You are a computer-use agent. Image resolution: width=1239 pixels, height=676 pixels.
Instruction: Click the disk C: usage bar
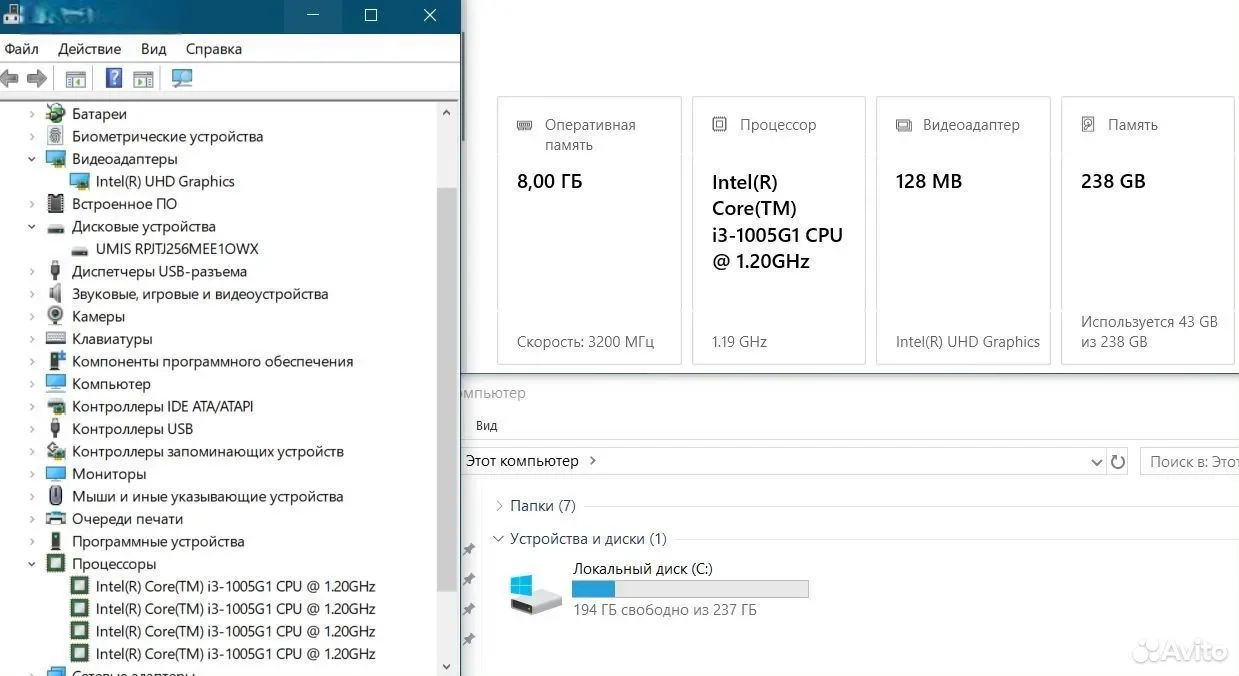point(690,589)
